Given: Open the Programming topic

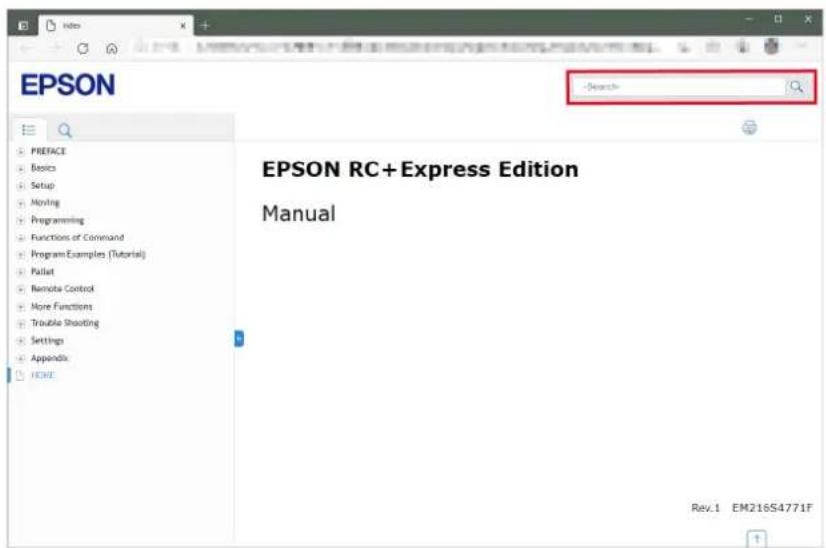Looking at the screenshot, I should (57, 220).
